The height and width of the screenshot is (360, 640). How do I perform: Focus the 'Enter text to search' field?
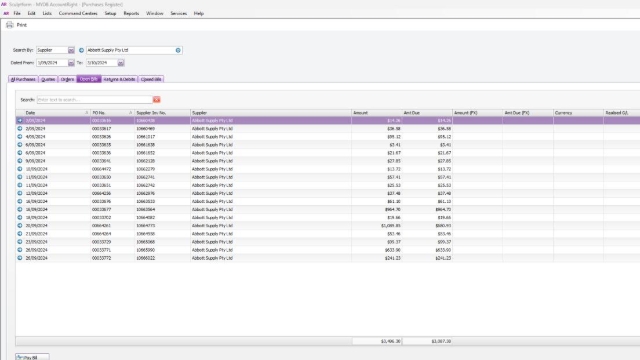coord(95,100)
